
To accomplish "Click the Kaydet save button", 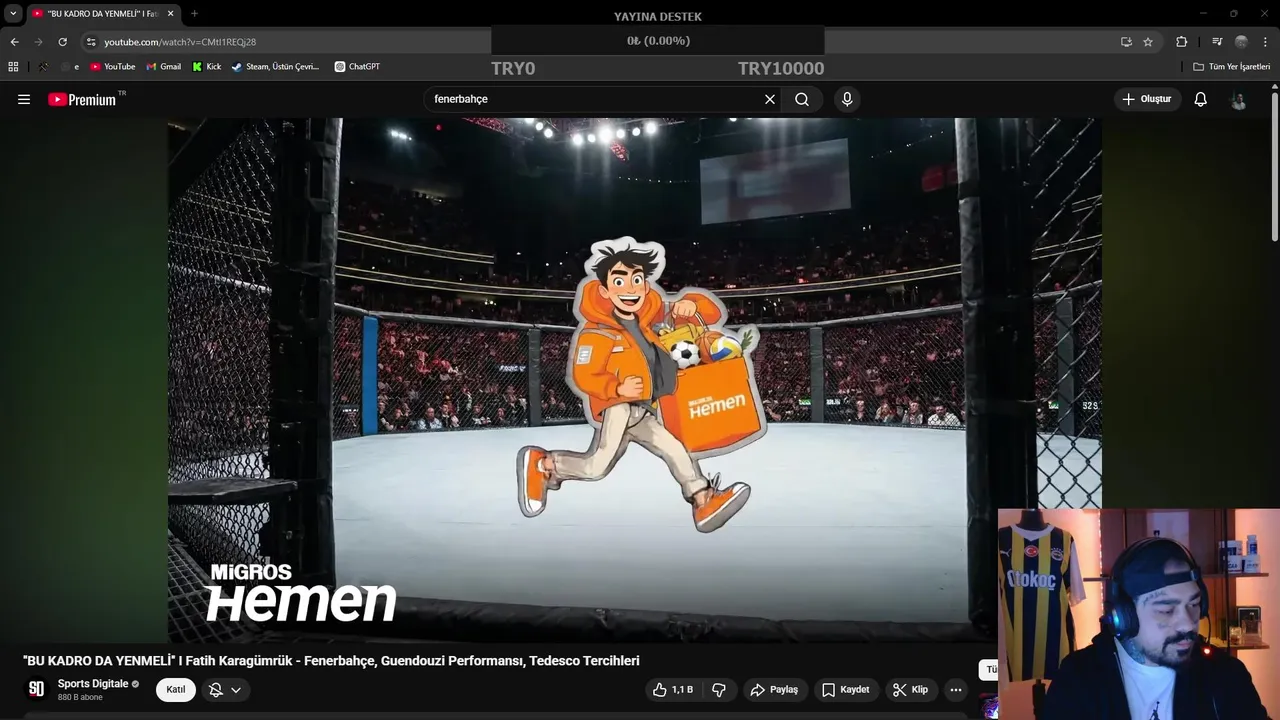I will tap(846, 690).
